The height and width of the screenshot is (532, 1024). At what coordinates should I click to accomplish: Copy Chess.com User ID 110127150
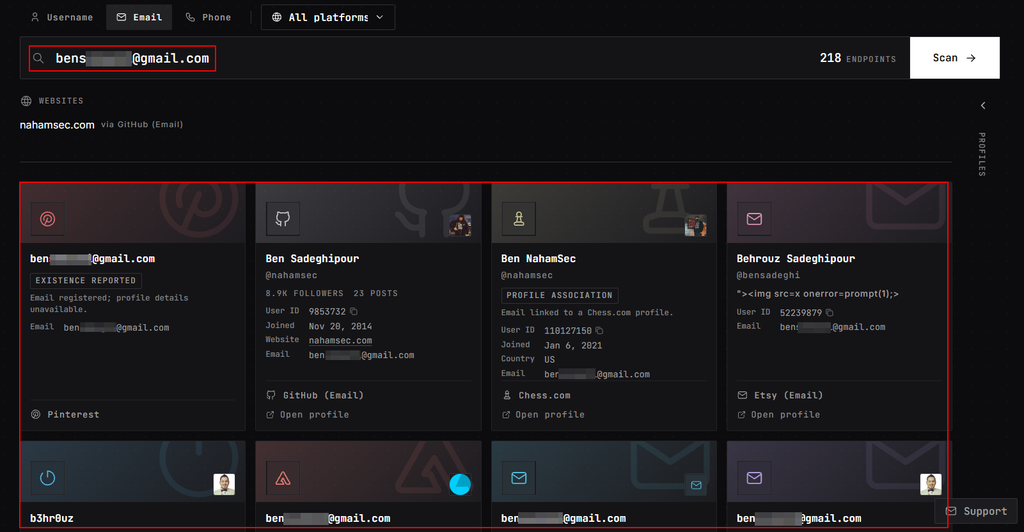click(x=599, y=330)
